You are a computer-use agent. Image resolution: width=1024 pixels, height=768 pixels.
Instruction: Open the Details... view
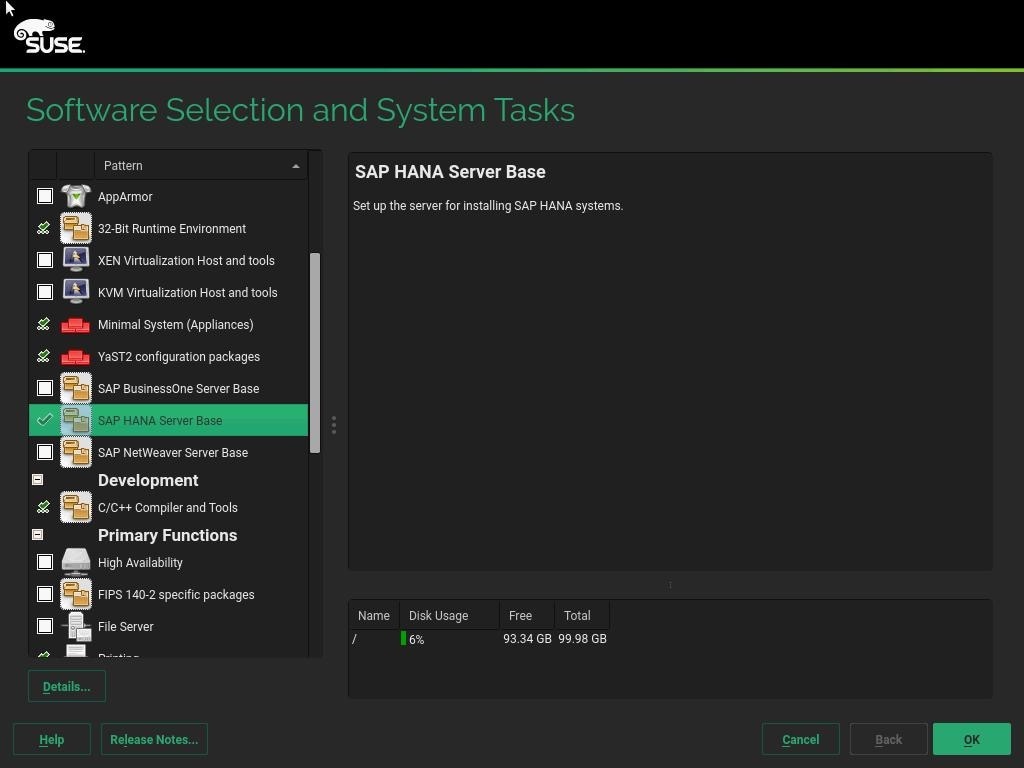click(67, 686)
